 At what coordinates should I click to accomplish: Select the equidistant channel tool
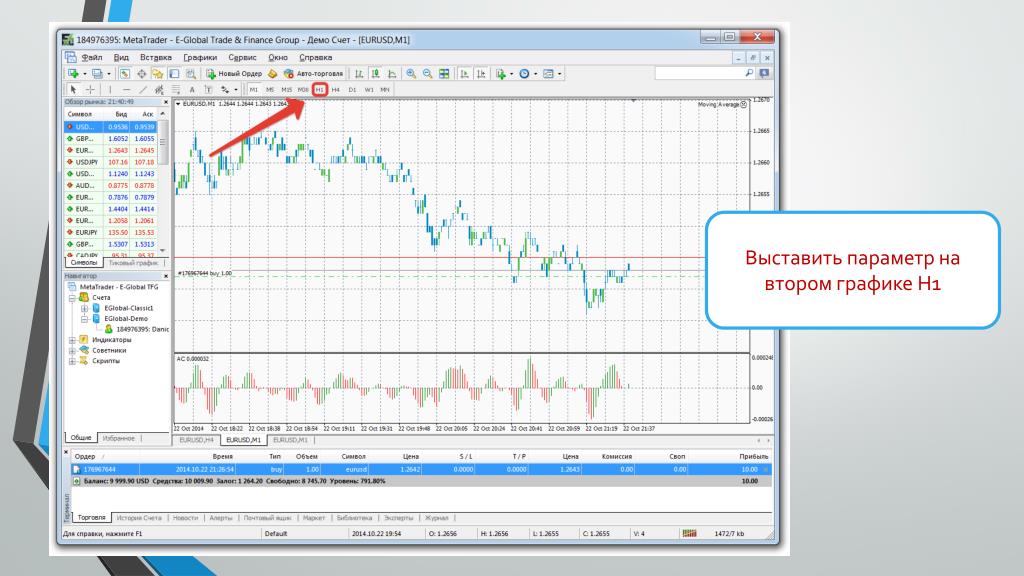pyautogui.click(x=159, y=89)
